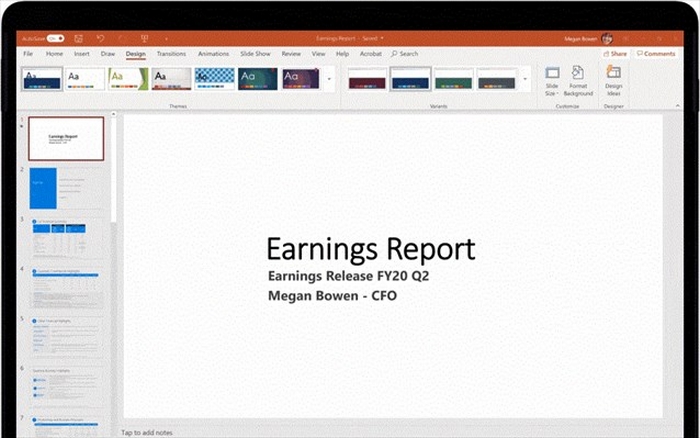Apply the blue diamond pattern theme

pos(215,79)
